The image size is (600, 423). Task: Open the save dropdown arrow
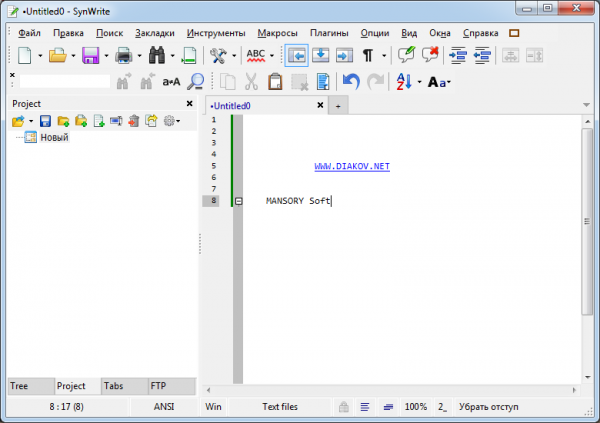tap(106, 56)
